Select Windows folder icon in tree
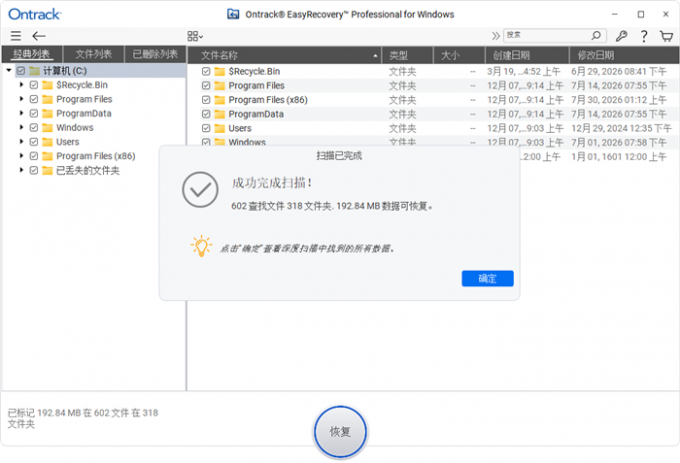This screenshot has width=680, height=463. pyautogui.click(x=47, y=127)
